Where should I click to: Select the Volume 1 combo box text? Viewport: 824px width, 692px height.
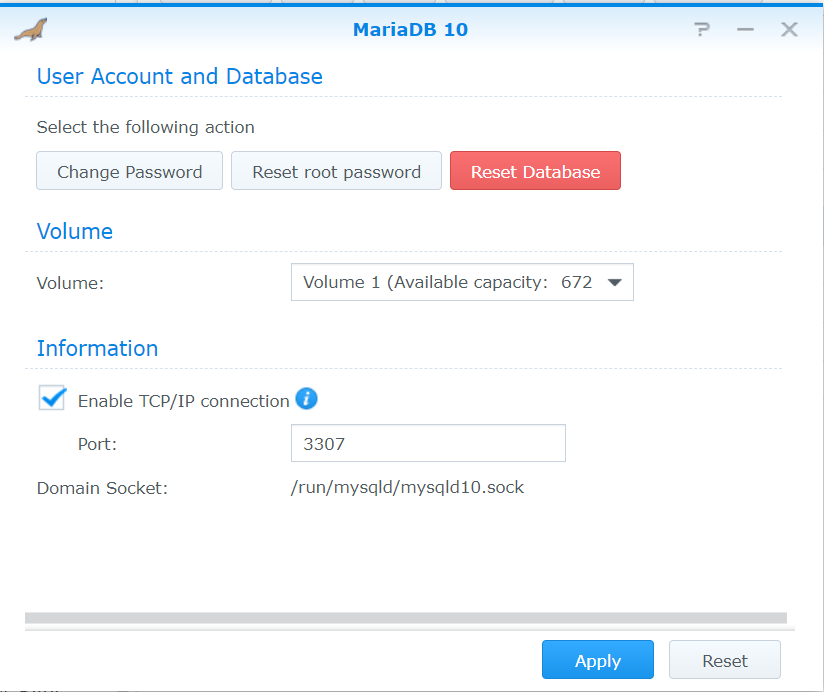pos(447,283)
